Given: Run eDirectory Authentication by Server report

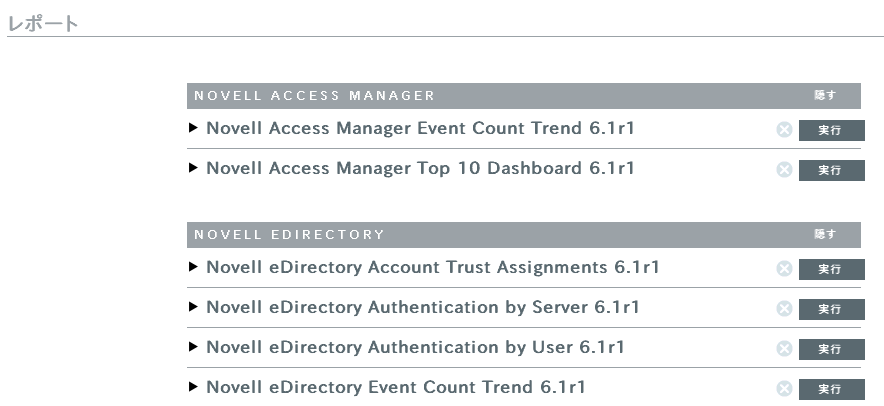Looking at the screenshot, I should [831, 310].
